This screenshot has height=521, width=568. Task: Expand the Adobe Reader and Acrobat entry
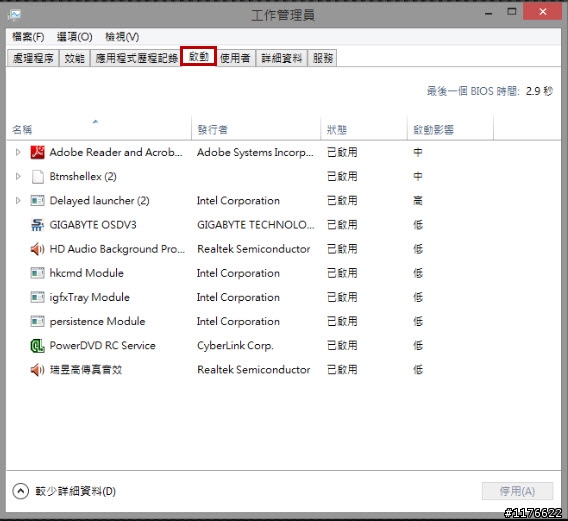[18, 152]
